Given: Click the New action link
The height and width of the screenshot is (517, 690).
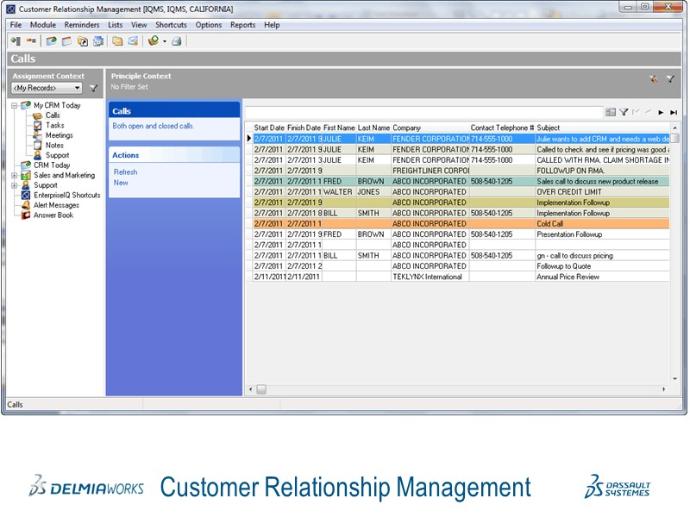Looking at the screenshot, I should [121, 182].
